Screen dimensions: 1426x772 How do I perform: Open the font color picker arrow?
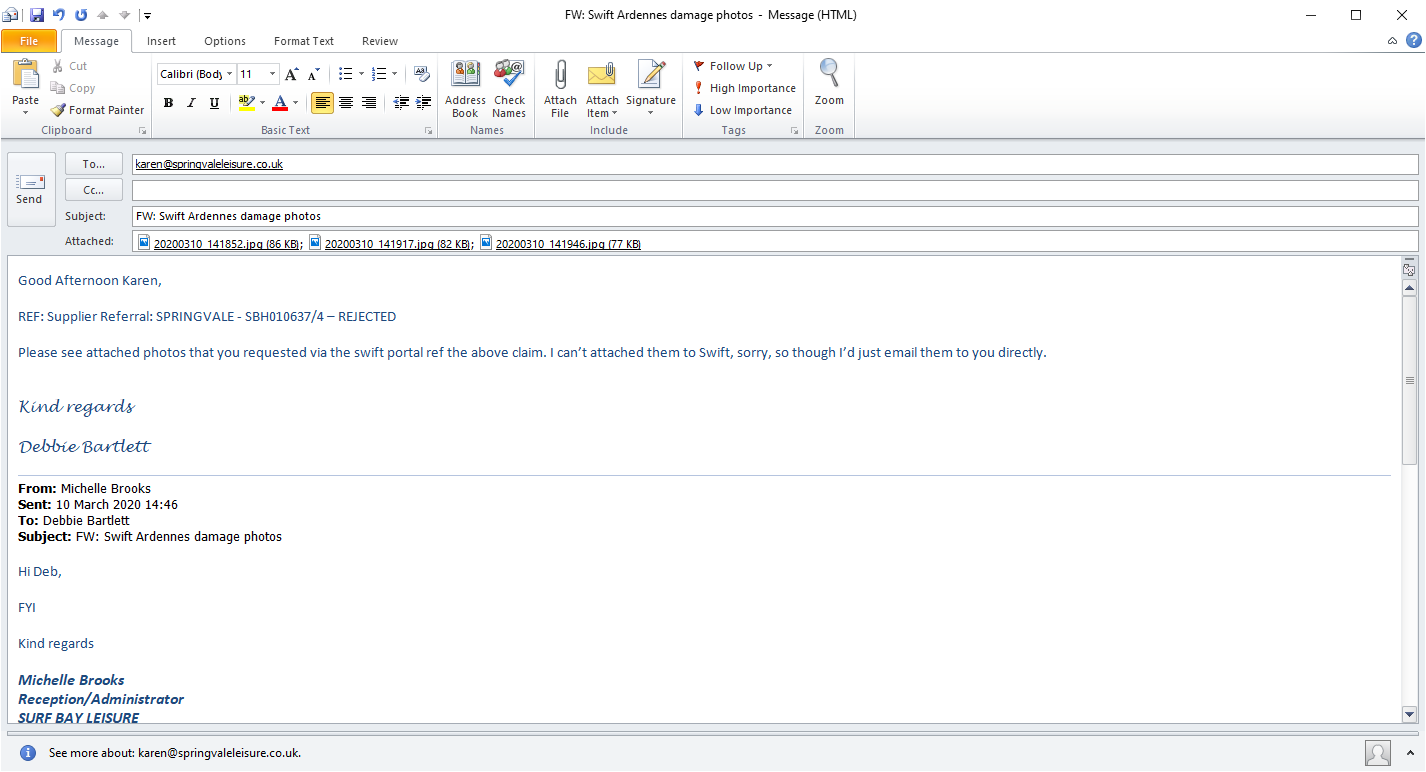click(295, 103)
